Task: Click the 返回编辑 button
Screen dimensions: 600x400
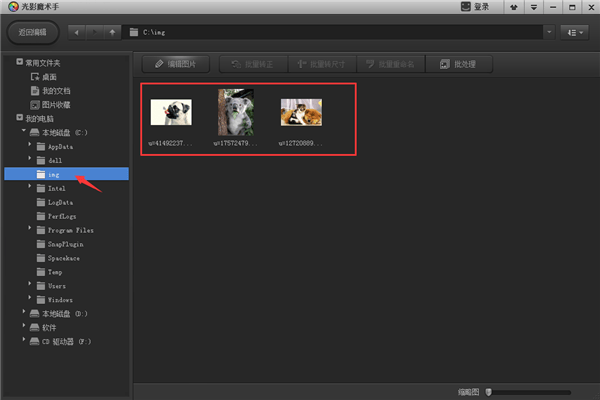Action: [33, 32]
